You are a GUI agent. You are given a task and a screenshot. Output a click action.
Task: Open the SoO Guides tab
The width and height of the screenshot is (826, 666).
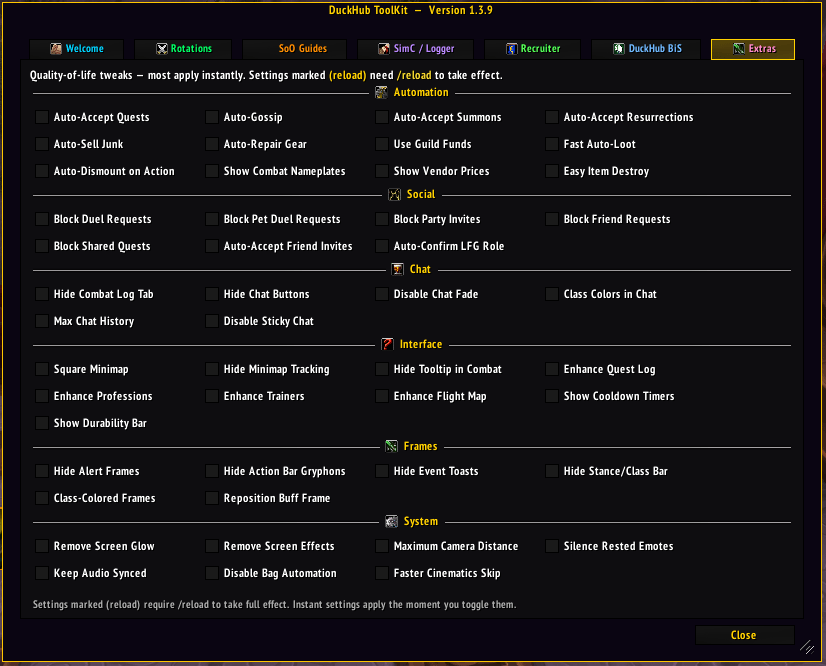pos(294,49)
